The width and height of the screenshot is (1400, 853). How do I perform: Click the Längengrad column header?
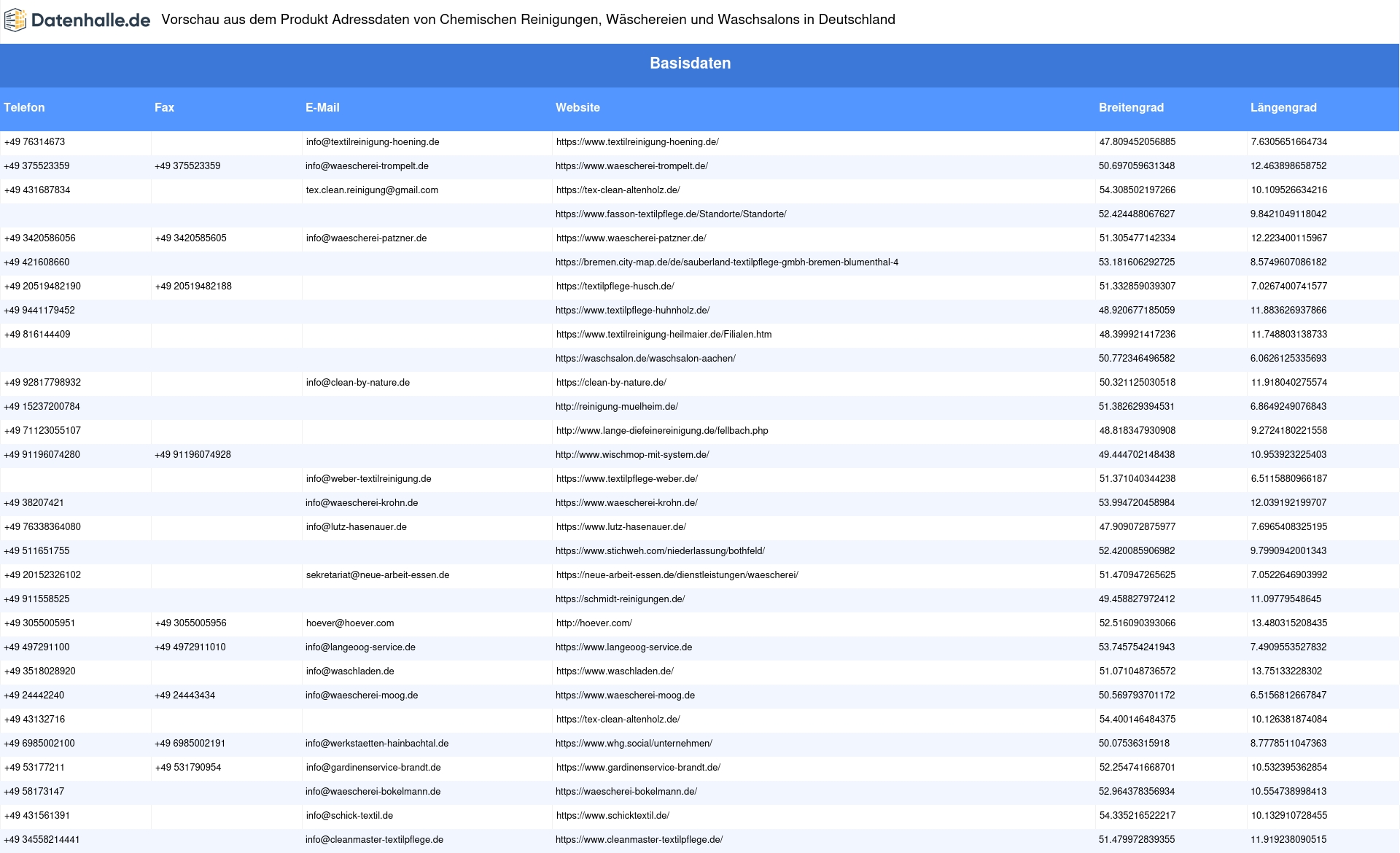[x=1283, y=108]
